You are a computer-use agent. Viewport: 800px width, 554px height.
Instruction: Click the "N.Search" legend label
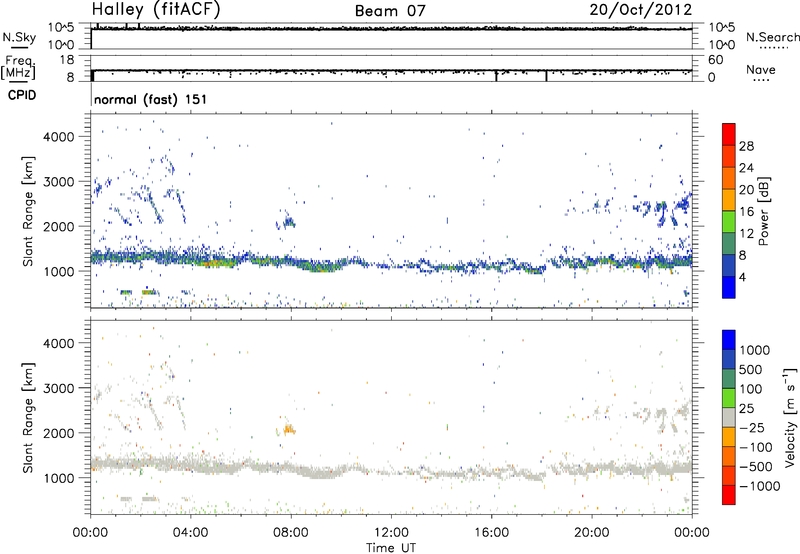[x=773, y=37]
